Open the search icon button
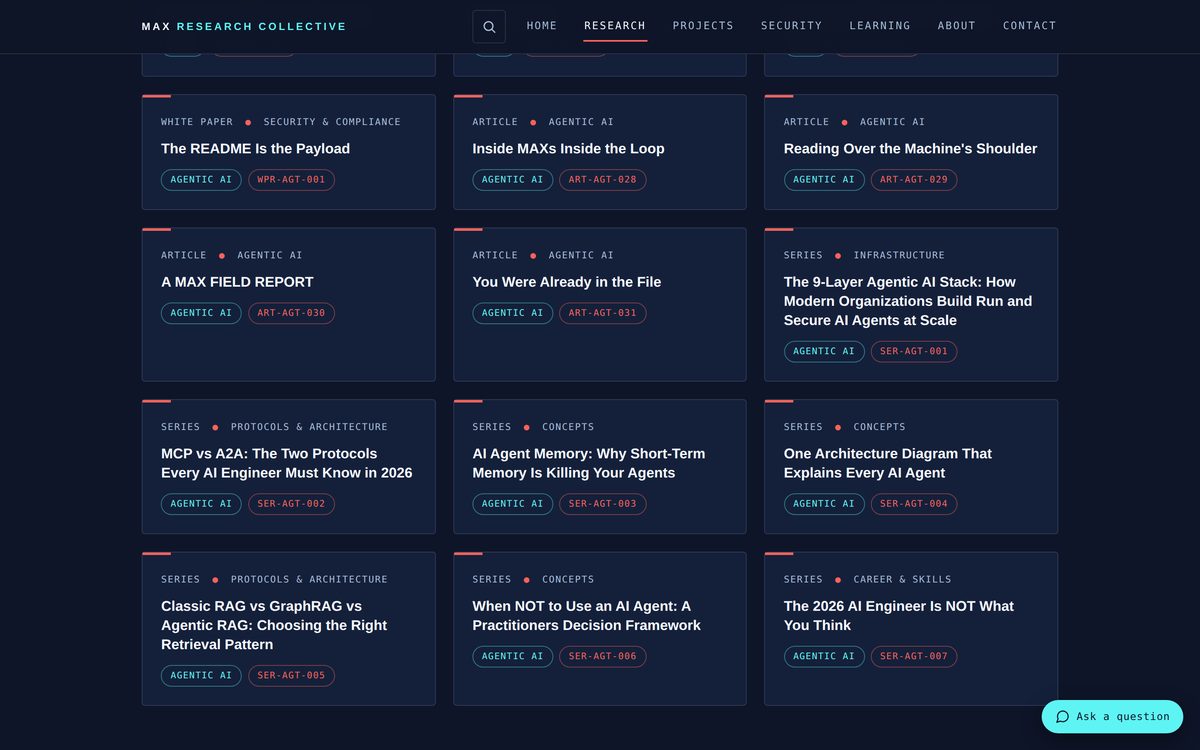1200x750 pixels. [489, 27]
